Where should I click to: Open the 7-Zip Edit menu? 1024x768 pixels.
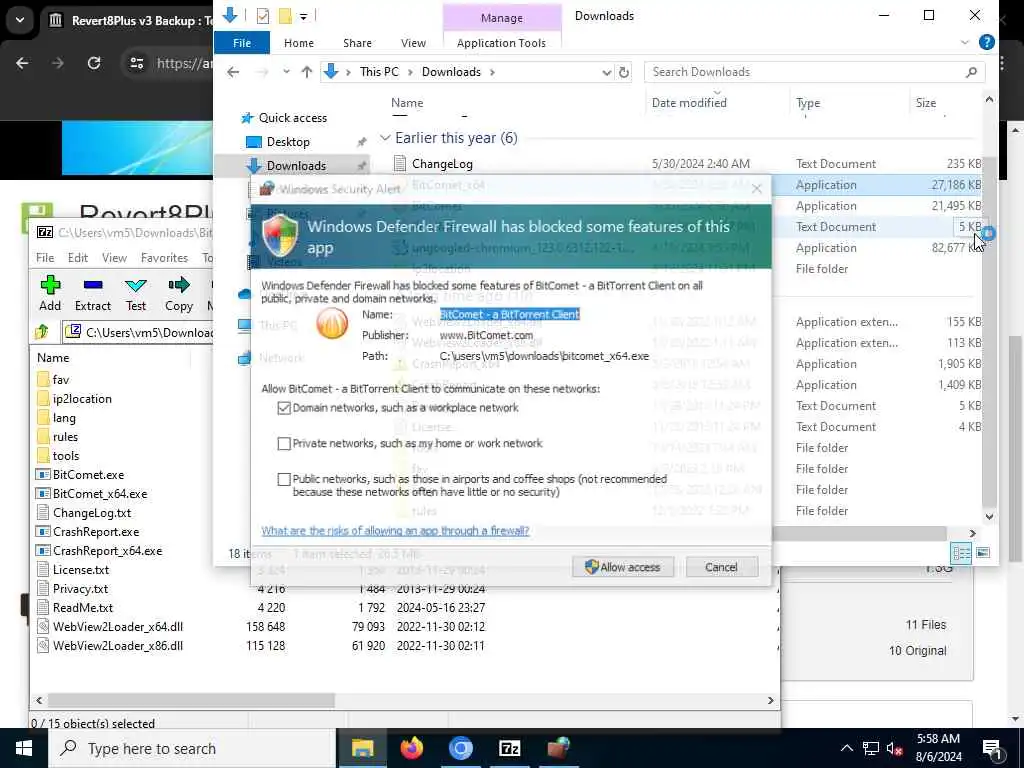78,257
